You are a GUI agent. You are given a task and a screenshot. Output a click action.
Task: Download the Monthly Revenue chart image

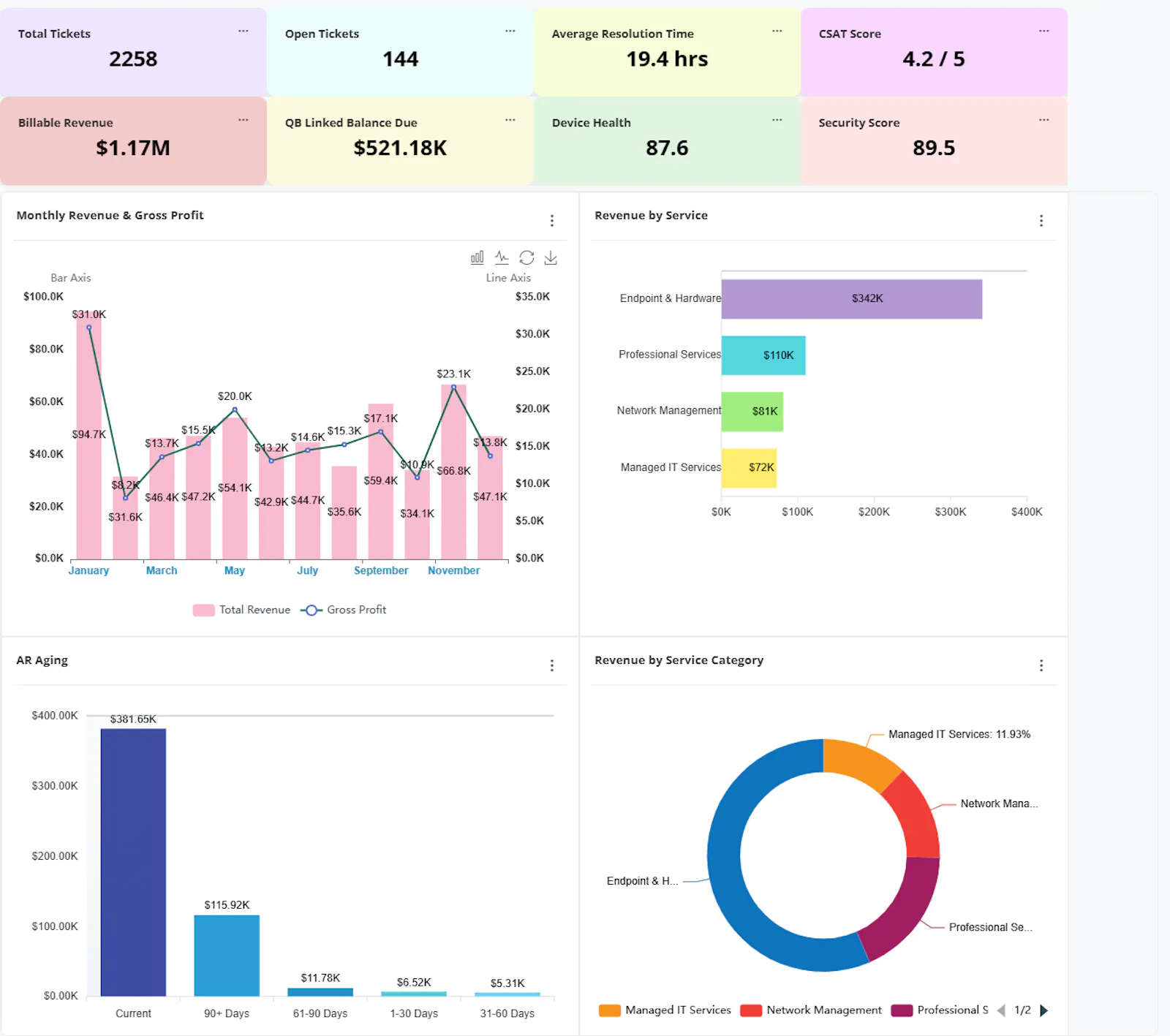(x=551, y=257)
